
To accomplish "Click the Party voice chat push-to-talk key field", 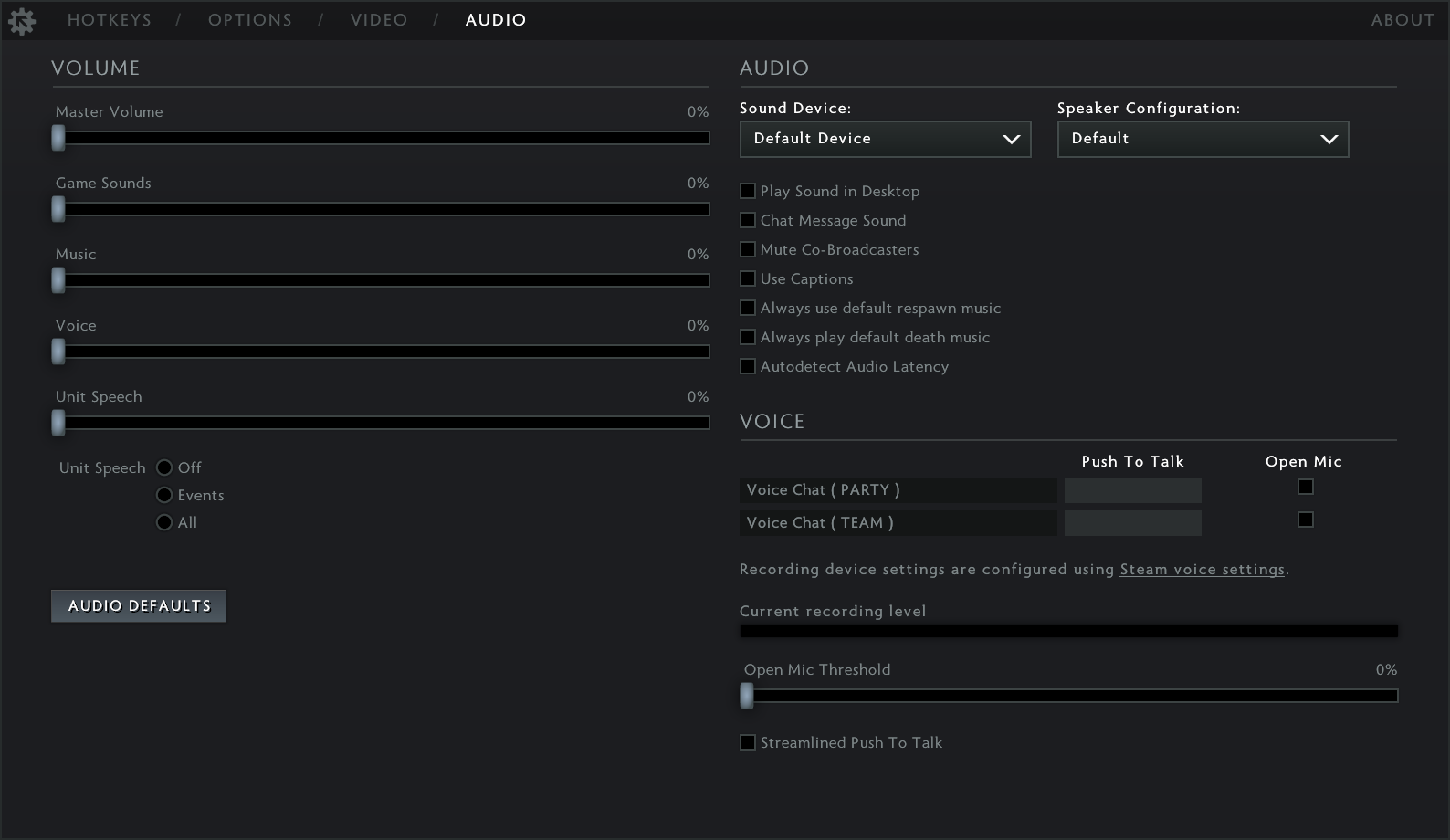I will (x=1132, y=490).
